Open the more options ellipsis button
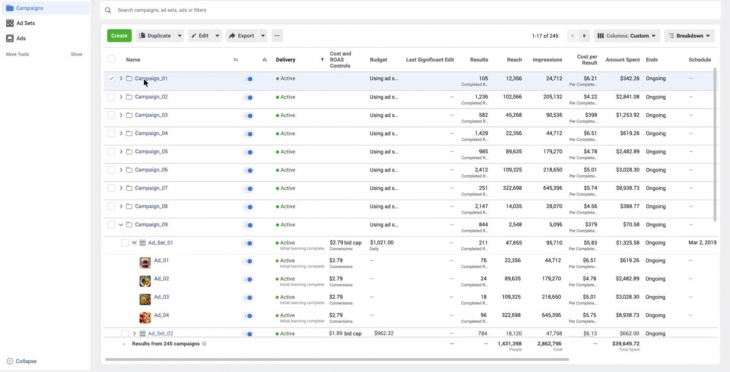Image resolution: width=730 pixels, height=372 pixels. coord(277,35)
